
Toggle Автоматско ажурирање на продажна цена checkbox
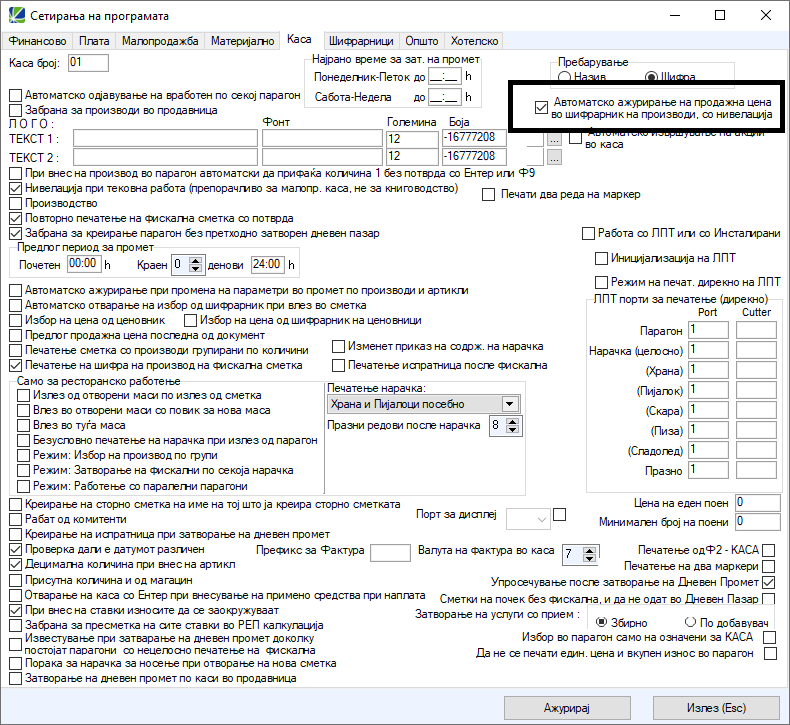pos(541,107)
